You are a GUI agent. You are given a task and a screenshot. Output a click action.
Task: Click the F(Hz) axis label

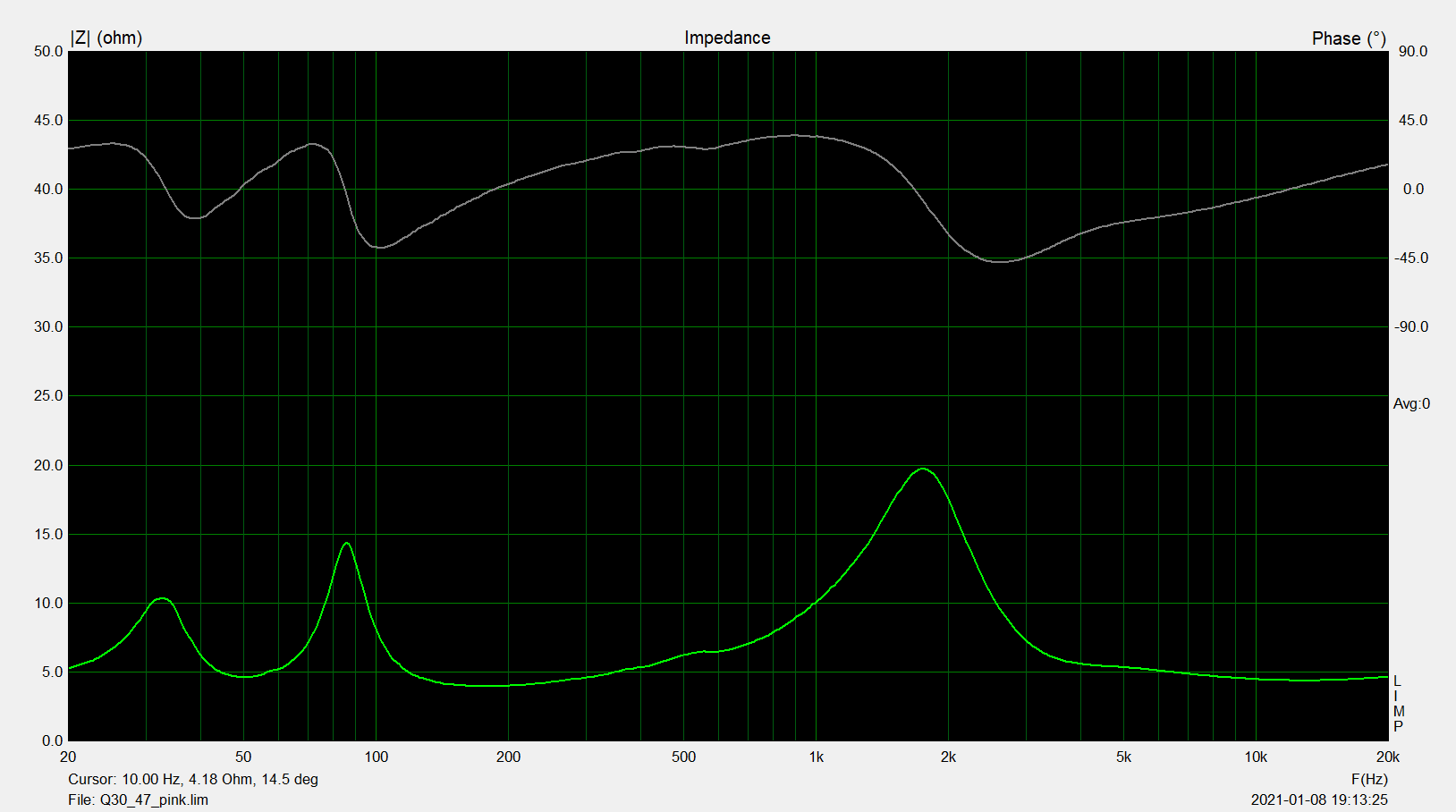pyautogui.click(x=1369, y=779)
